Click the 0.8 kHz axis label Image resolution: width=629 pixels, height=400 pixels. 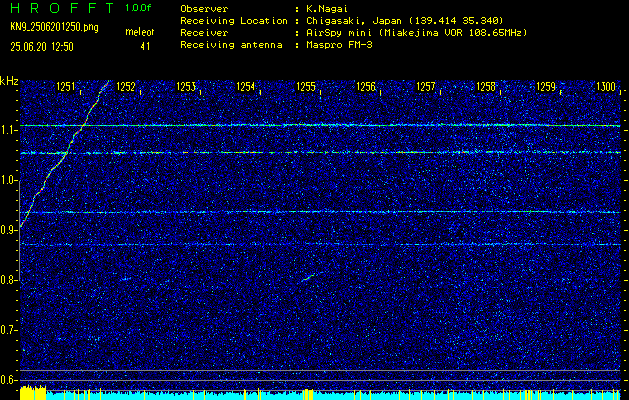click(x=7, y=280)
